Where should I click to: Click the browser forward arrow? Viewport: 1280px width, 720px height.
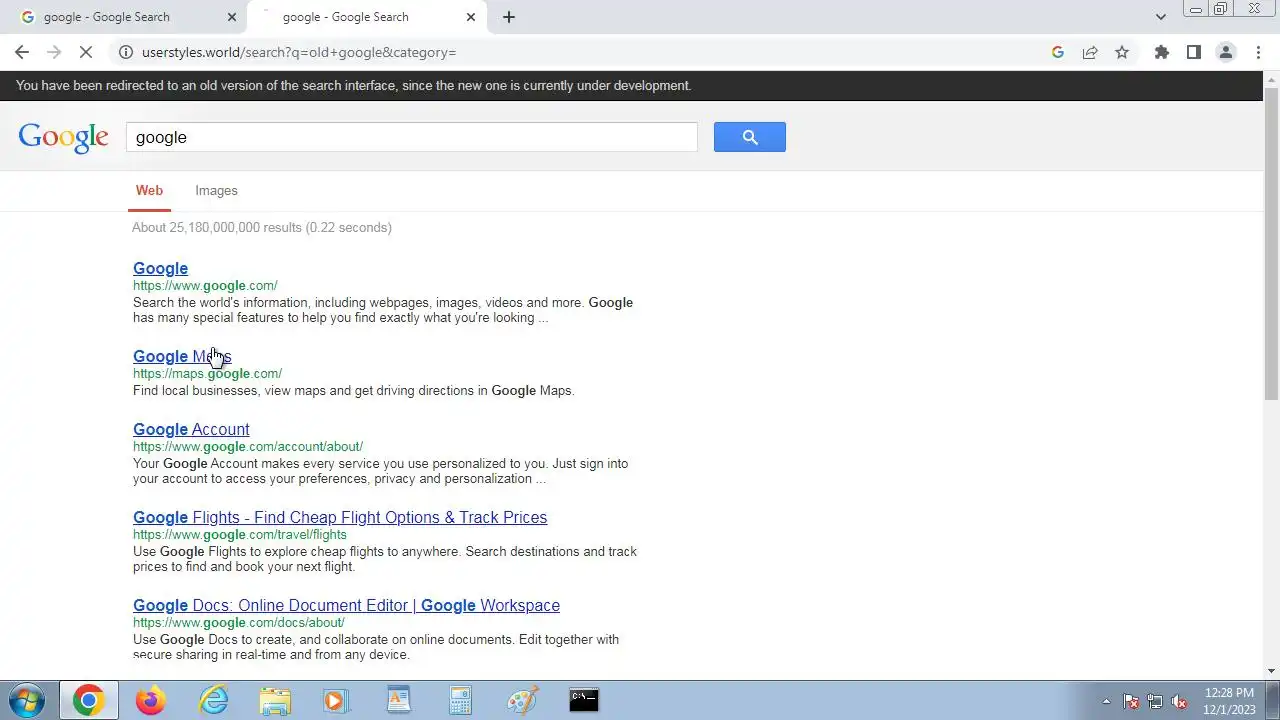54,52
